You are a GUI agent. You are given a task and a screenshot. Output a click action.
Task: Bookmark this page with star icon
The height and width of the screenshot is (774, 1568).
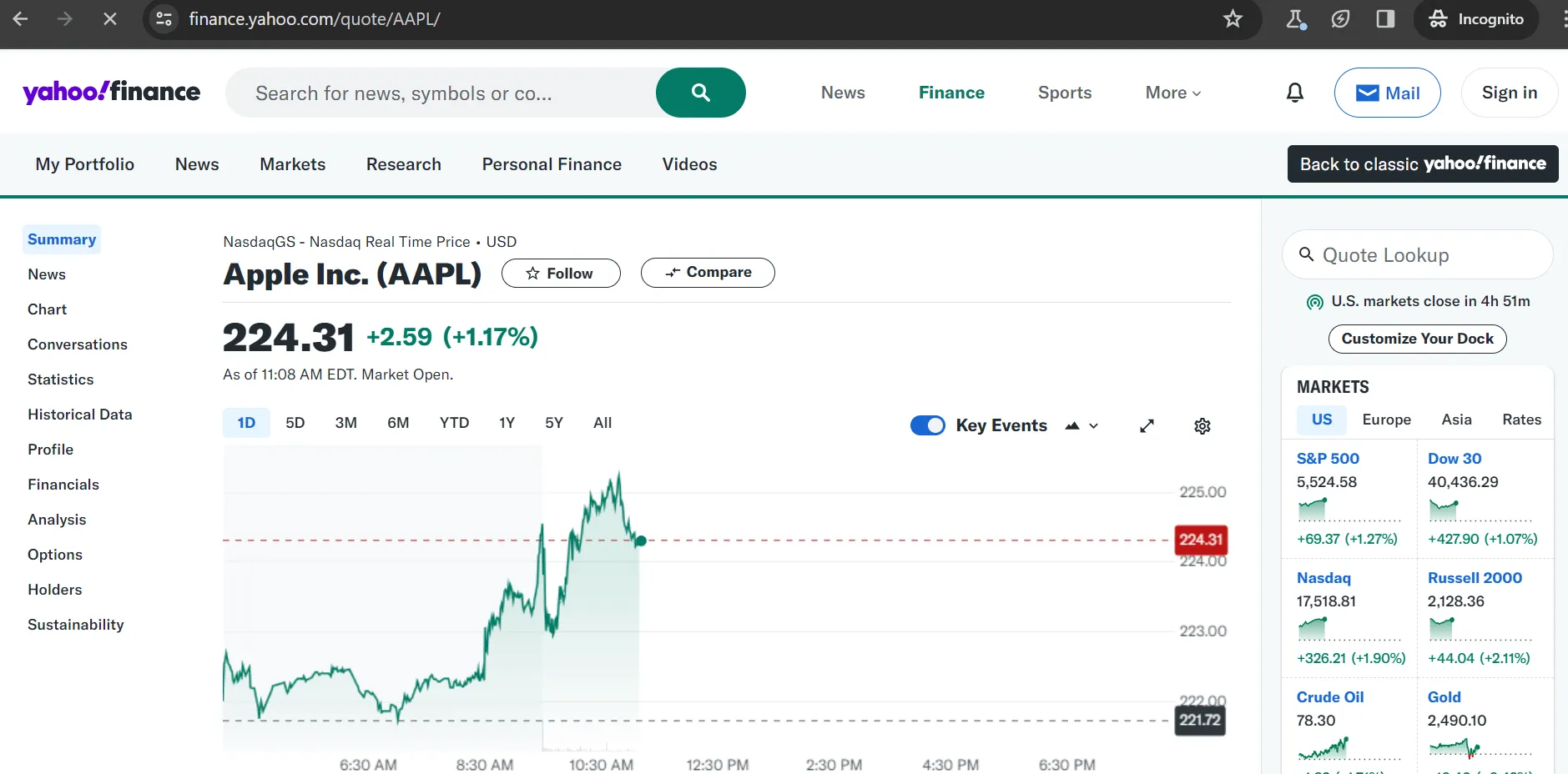1233,19
